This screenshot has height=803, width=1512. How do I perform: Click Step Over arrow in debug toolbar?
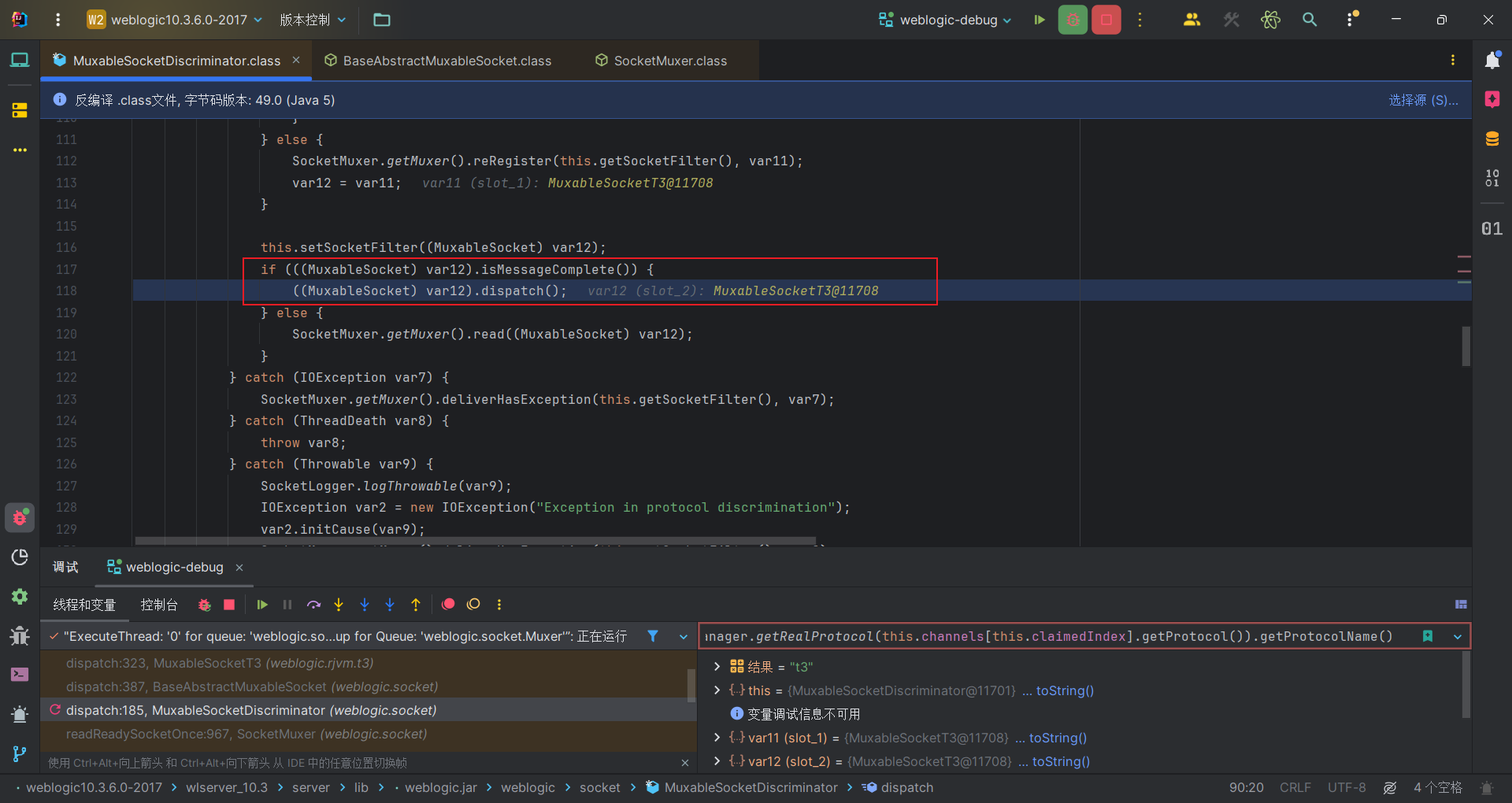click(x=313, y=605)
